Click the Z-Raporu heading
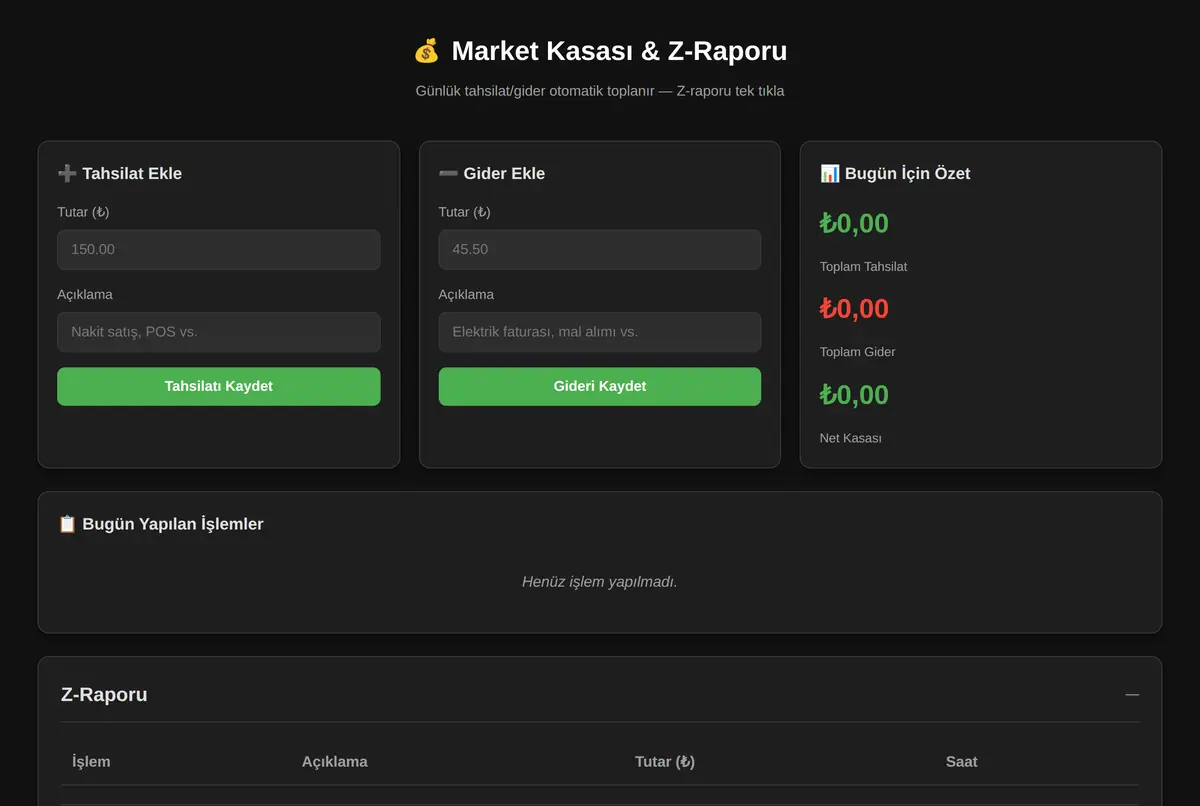 [104, 695]
